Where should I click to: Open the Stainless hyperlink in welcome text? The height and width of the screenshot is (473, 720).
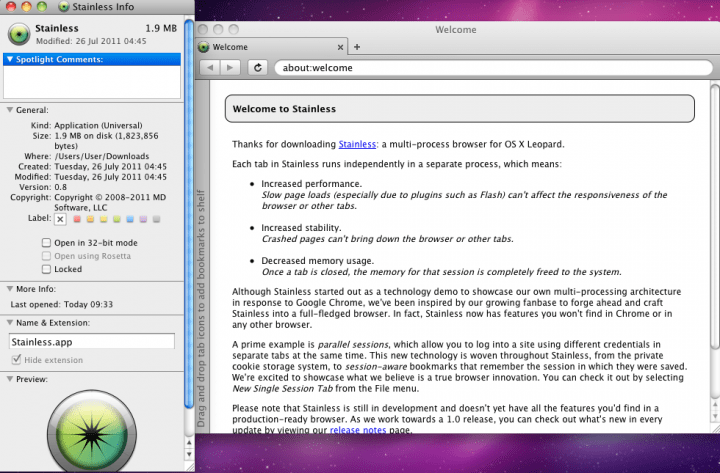[357, 144]
